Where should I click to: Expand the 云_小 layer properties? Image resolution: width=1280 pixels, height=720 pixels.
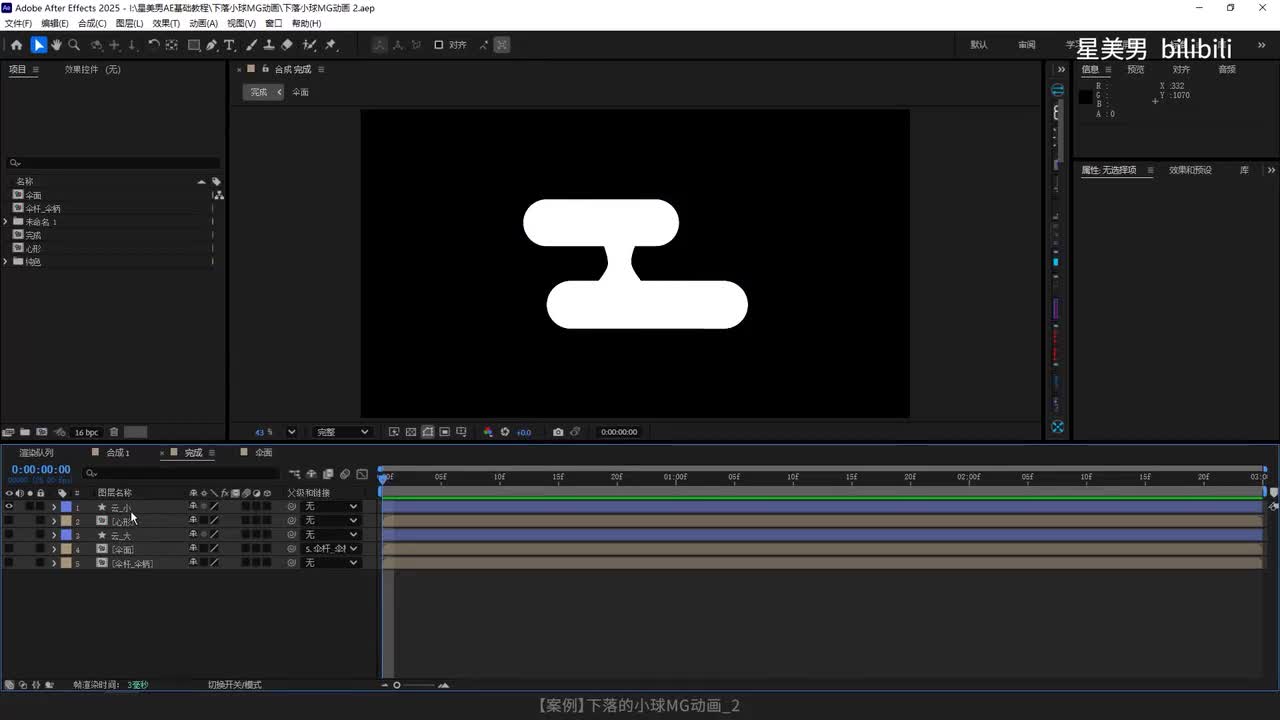[x=54, y=507]
